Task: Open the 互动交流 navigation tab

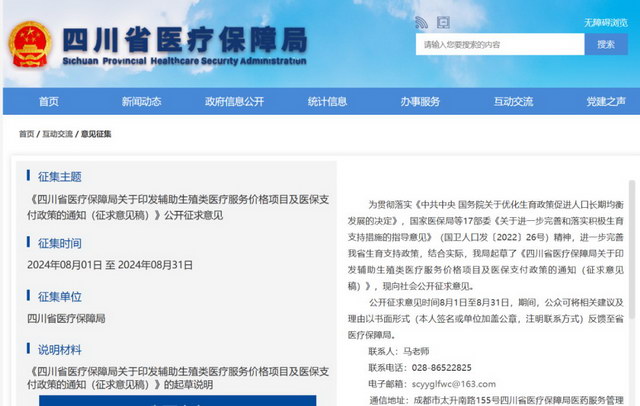Action: 513,102
